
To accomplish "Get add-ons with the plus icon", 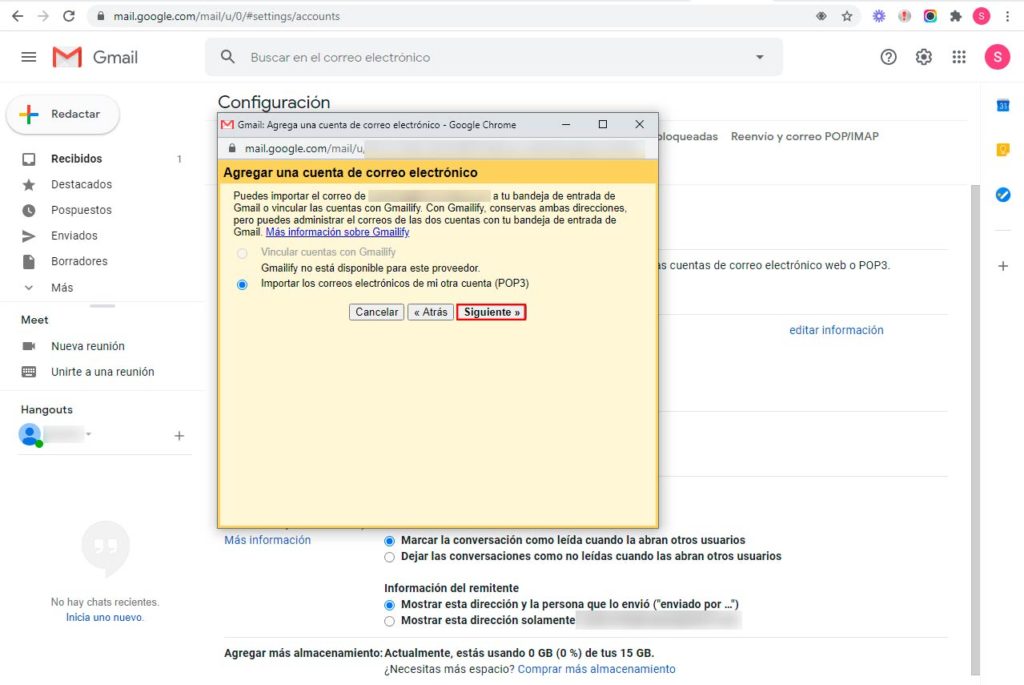I will coord(1003,266).
